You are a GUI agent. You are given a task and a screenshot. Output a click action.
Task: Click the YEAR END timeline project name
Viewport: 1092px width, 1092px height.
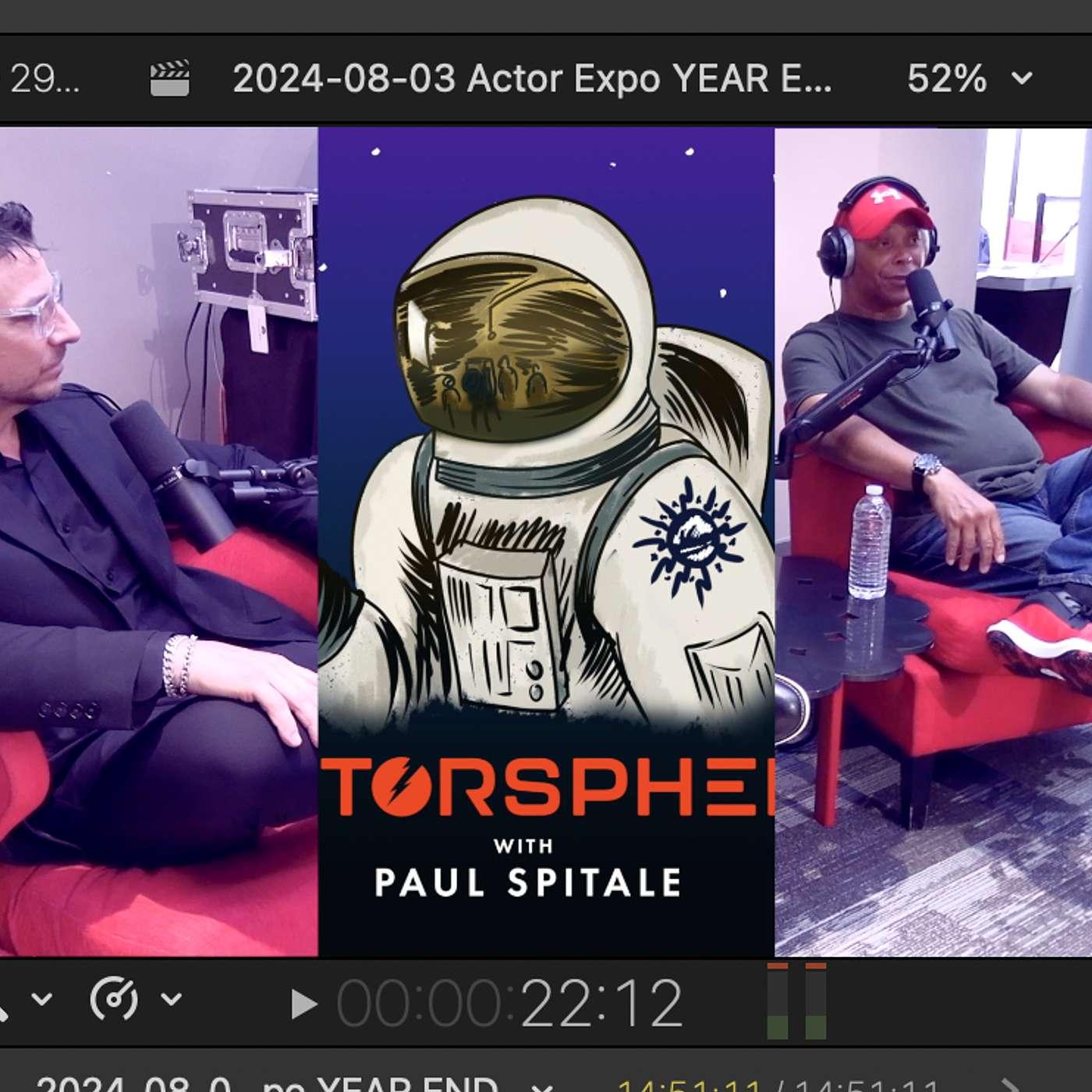pos(267,1084)
